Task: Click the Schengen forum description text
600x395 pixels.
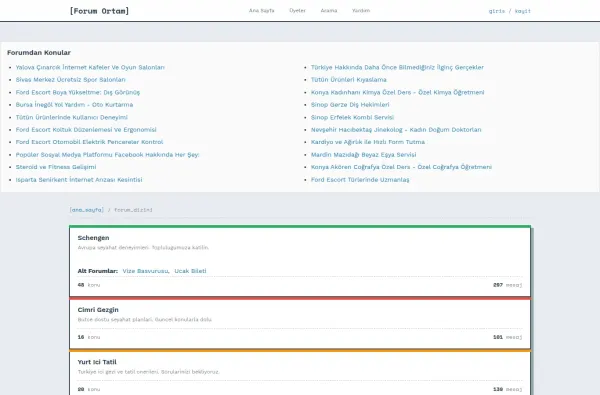Action: pos(143,248)
